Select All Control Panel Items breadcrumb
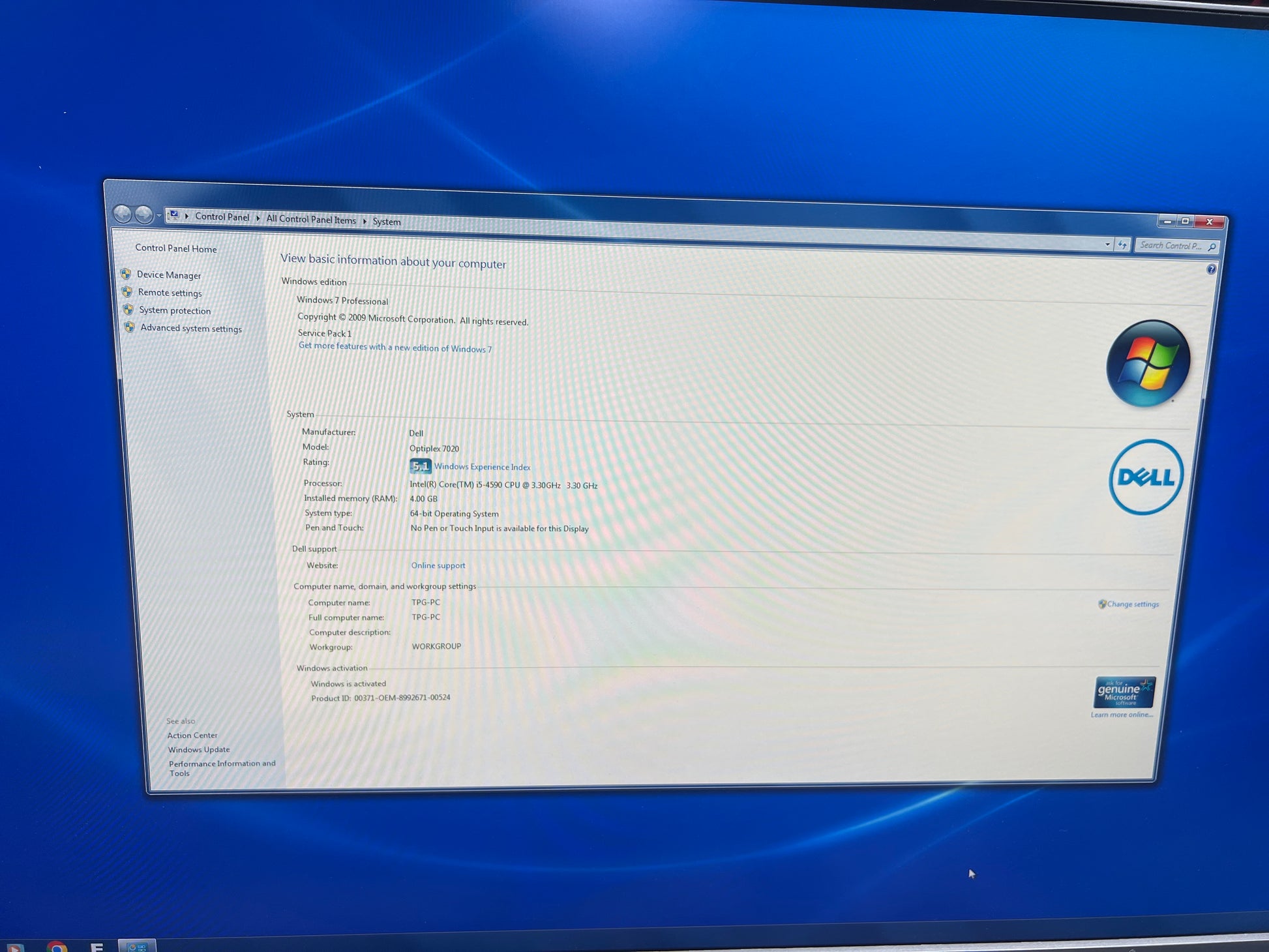Viewport: 1269px width, 952px height. click(311, 220)
